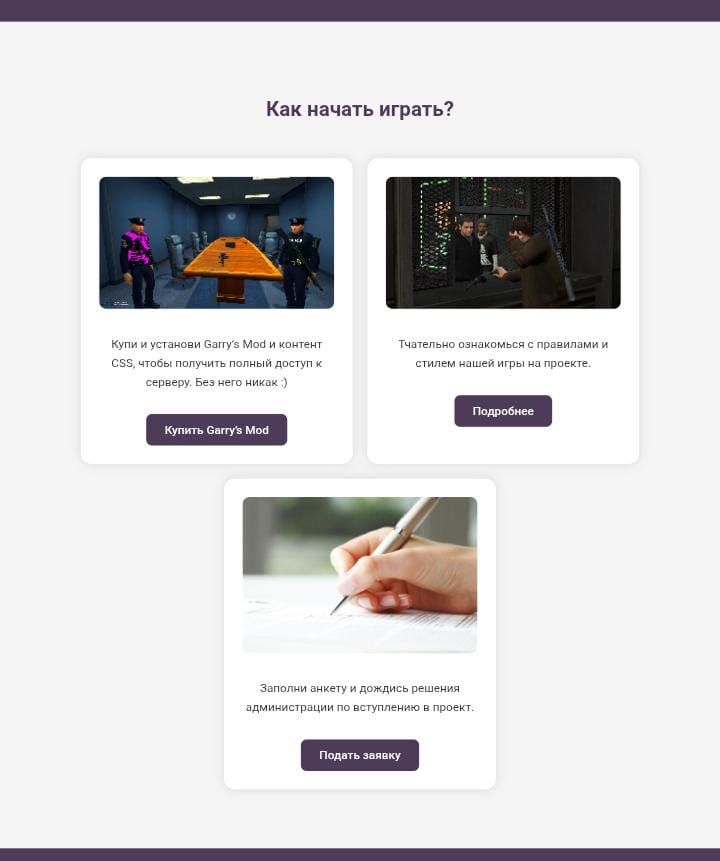Click the officer wearing the pink vest
Screen dimensions: 720x861
(x=137, y=261)
